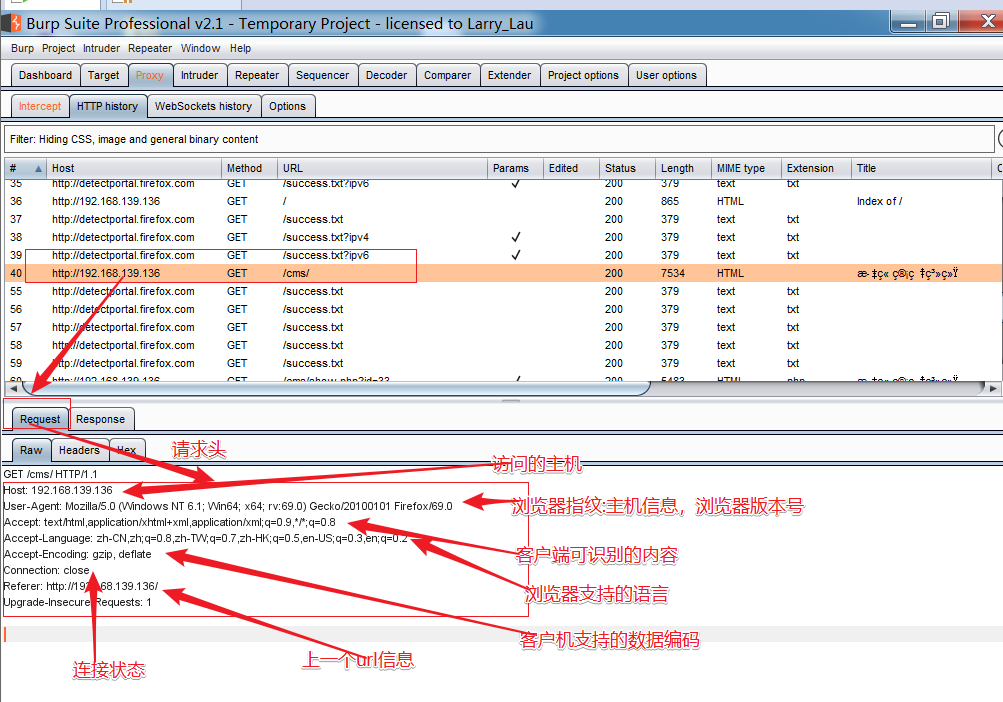Select row 55 in history table
The image size is (1003, 702).
point(503,291)
